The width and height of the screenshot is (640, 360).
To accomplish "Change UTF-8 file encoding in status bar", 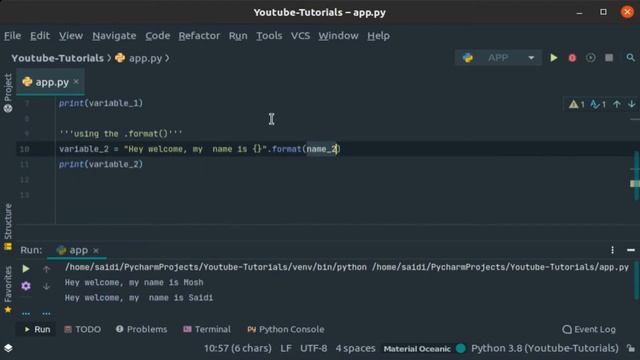I will tap(313, 348).
